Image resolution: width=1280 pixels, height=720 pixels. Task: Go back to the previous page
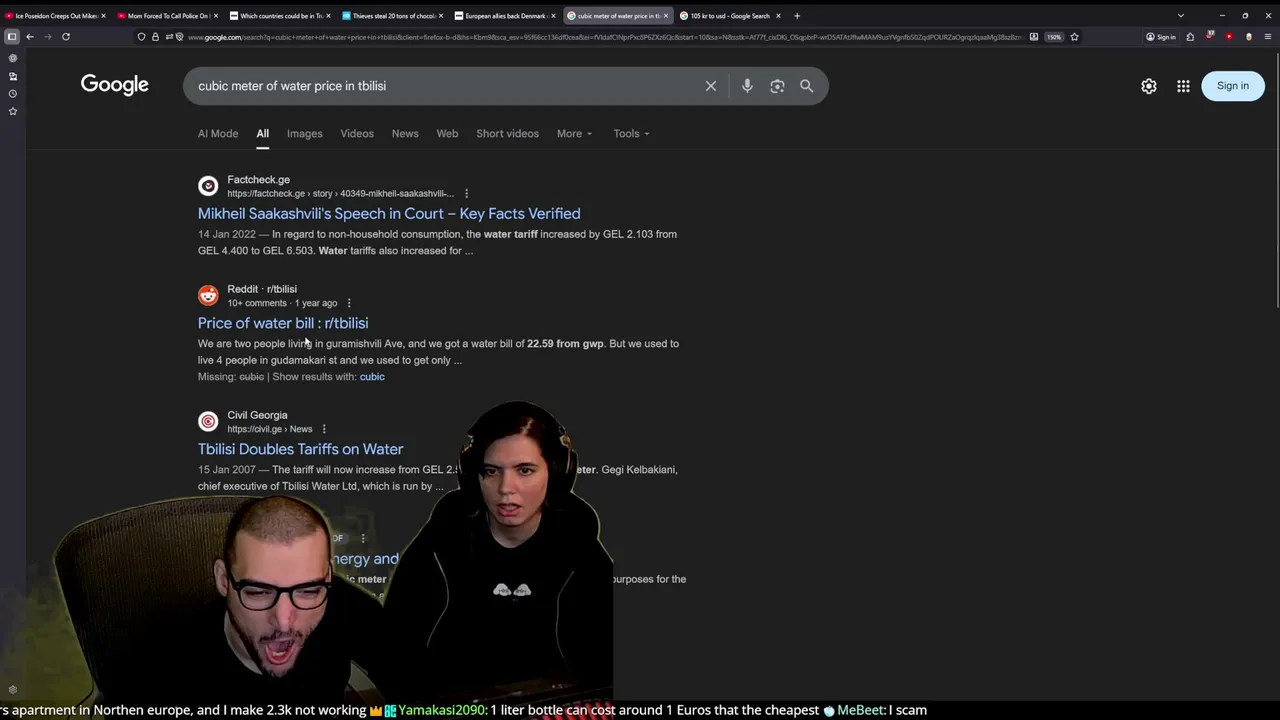tap(30, 37)
